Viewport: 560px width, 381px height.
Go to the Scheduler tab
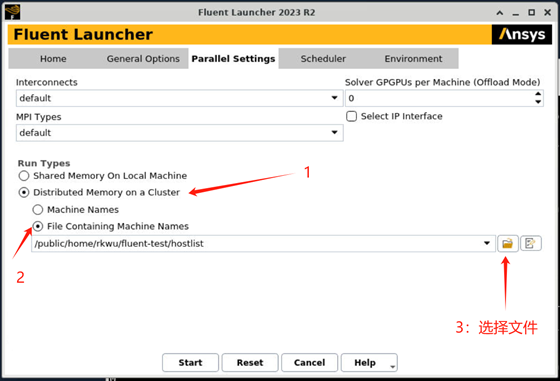point(323,59)
